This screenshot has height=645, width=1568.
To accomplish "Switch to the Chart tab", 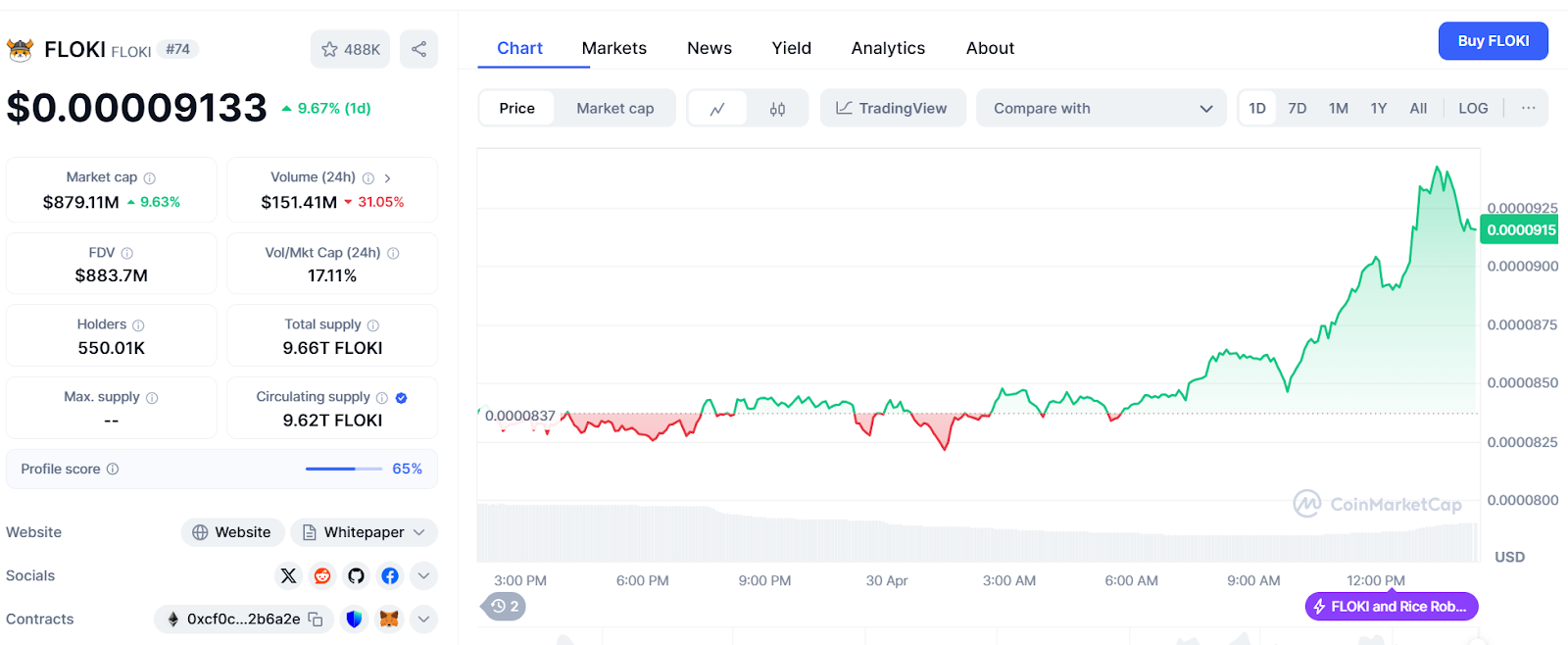I will [519, 48].
